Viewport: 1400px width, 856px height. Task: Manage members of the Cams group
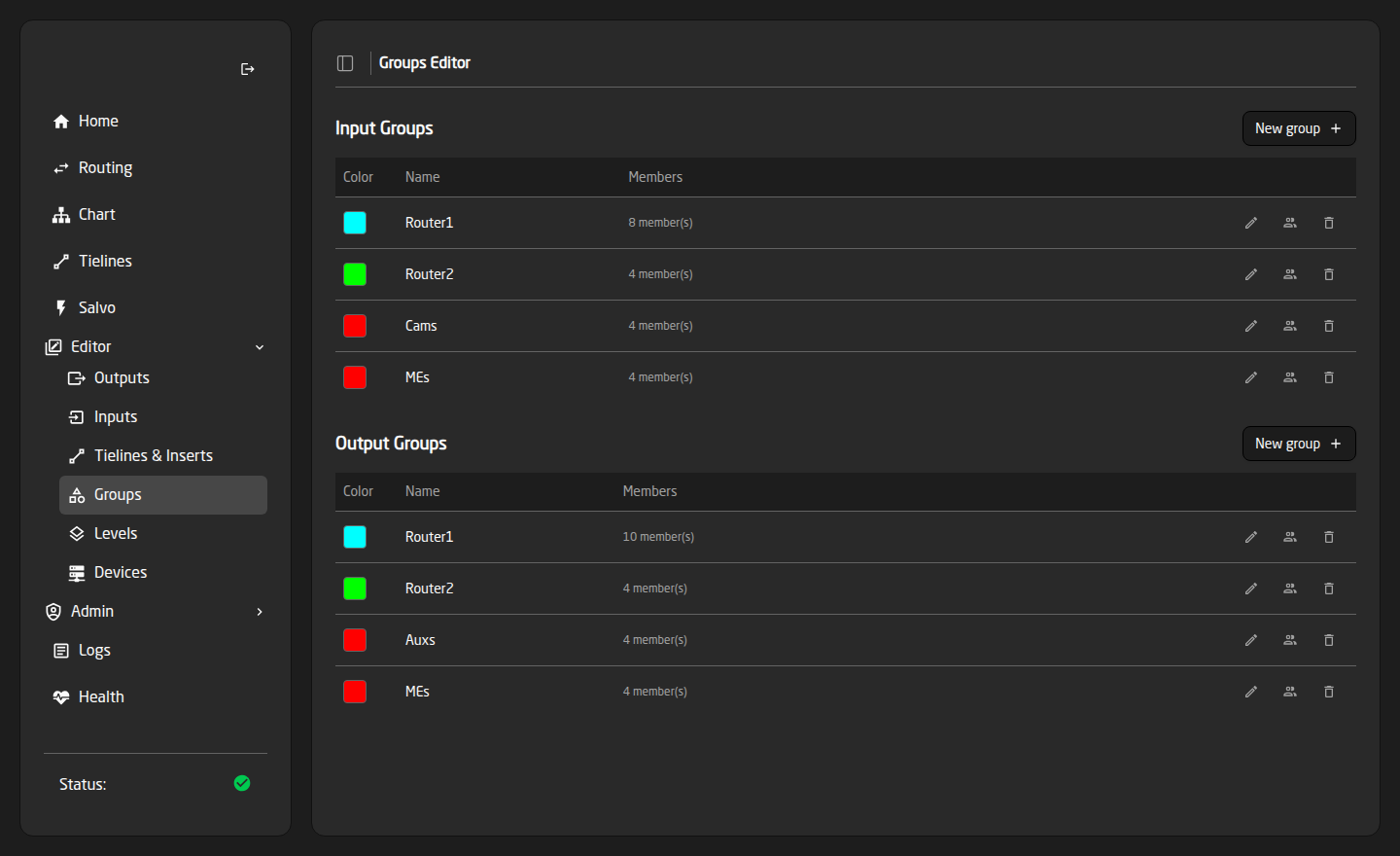click(x=1290, y=326)
